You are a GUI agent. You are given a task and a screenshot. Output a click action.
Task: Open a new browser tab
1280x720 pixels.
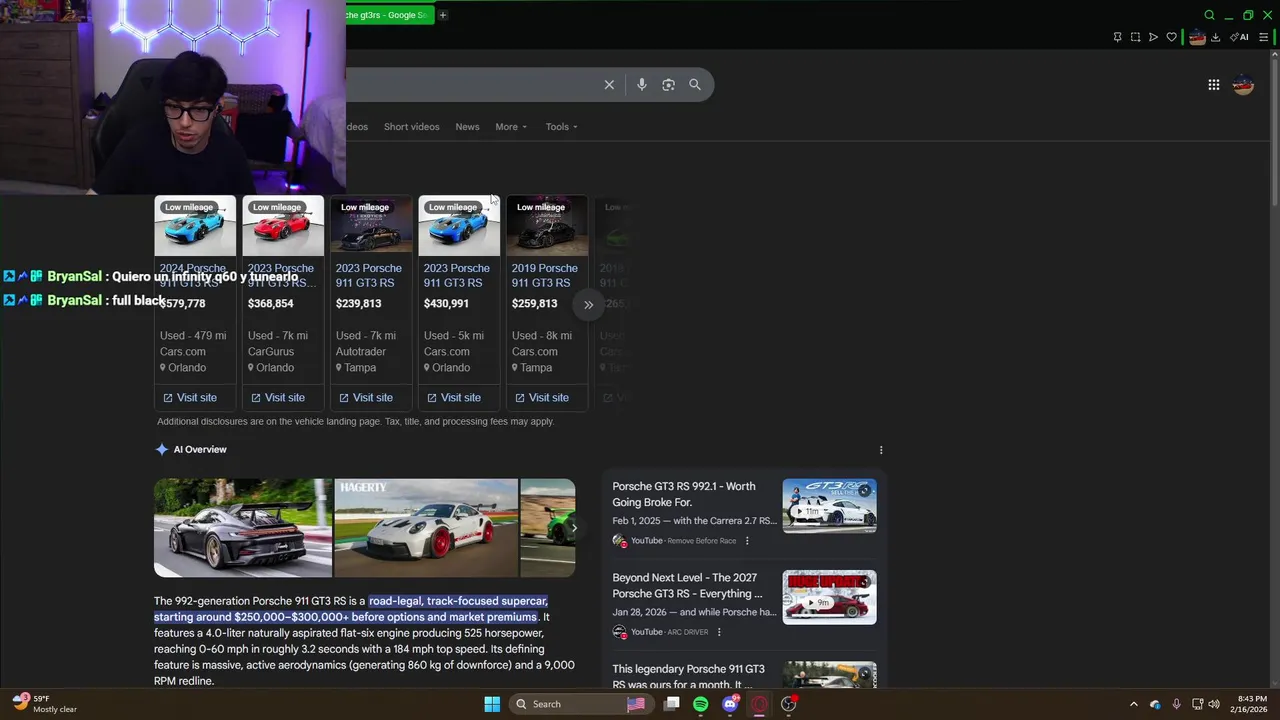443,15
